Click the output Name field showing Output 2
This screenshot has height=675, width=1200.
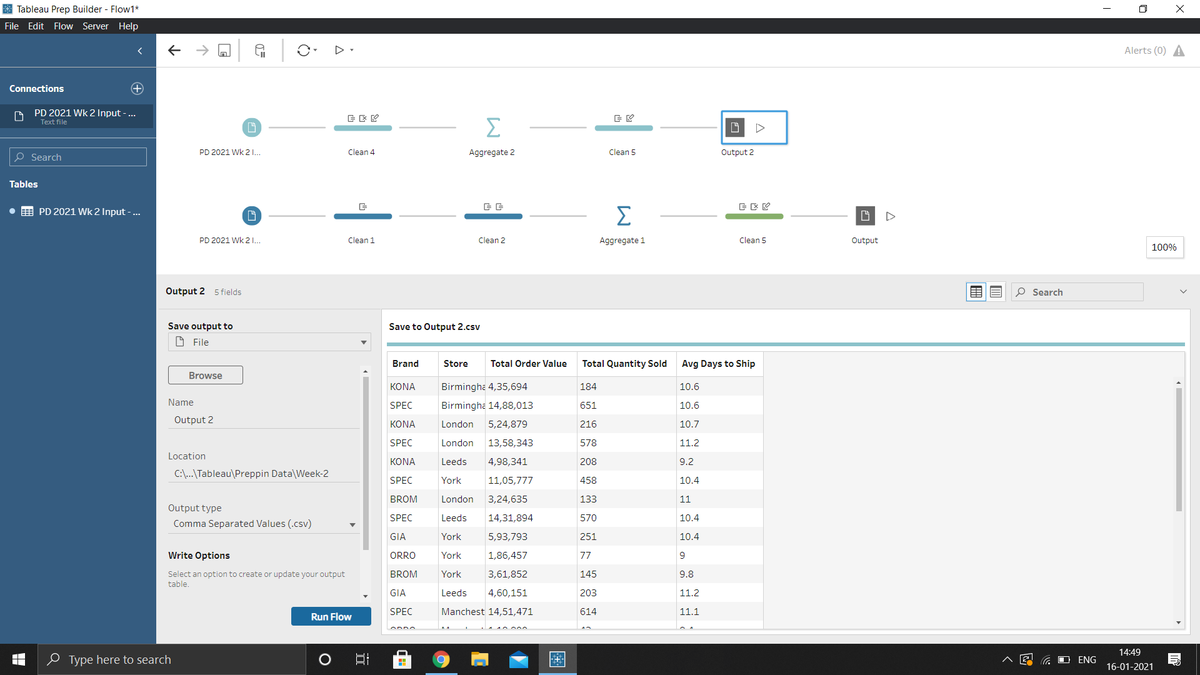(x=264, y=420)
